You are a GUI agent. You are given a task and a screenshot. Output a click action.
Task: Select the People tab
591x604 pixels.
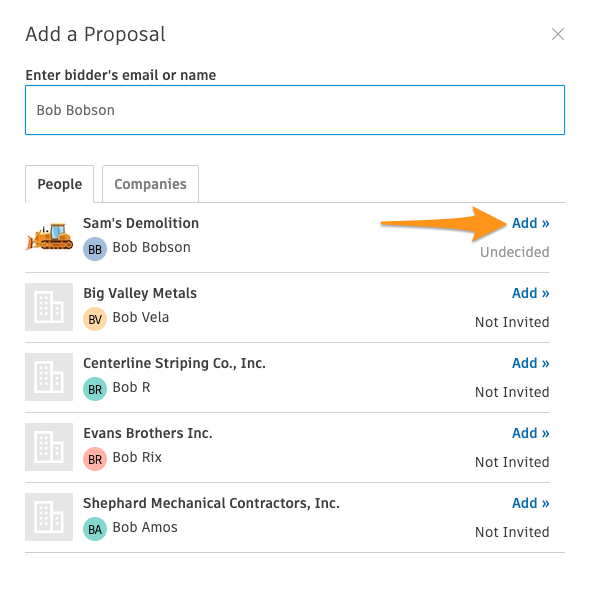click(59, 184)
